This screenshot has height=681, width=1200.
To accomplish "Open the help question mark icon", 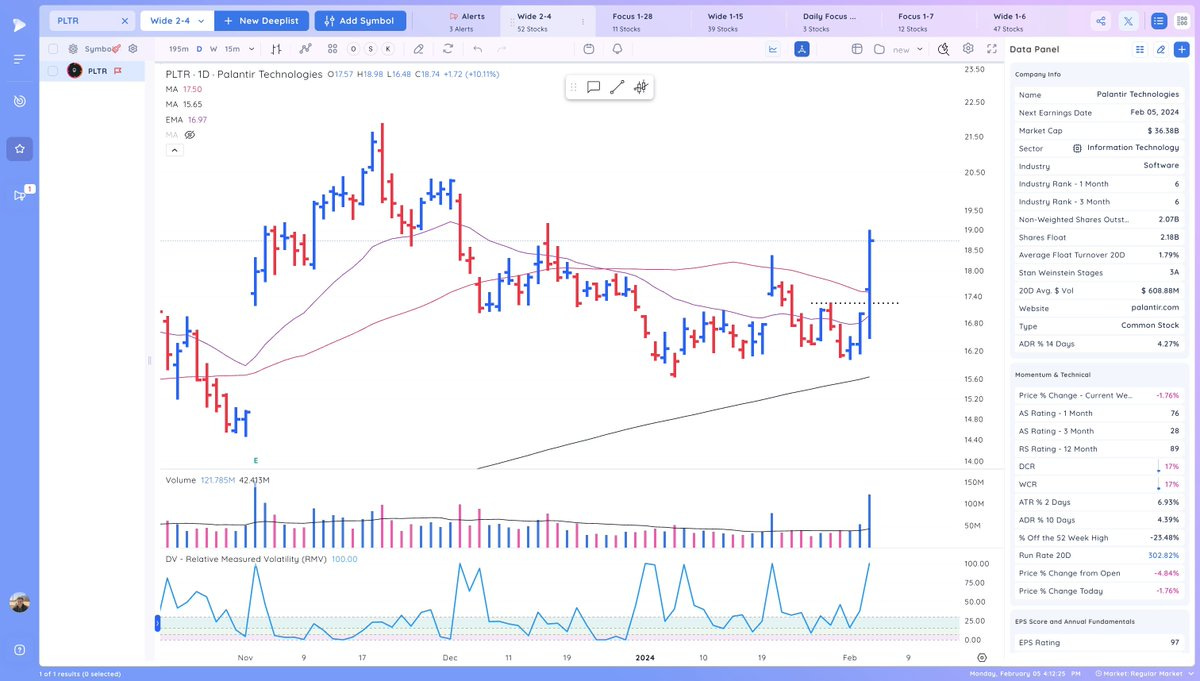I will pyautogui.click(x=19, y=649).
